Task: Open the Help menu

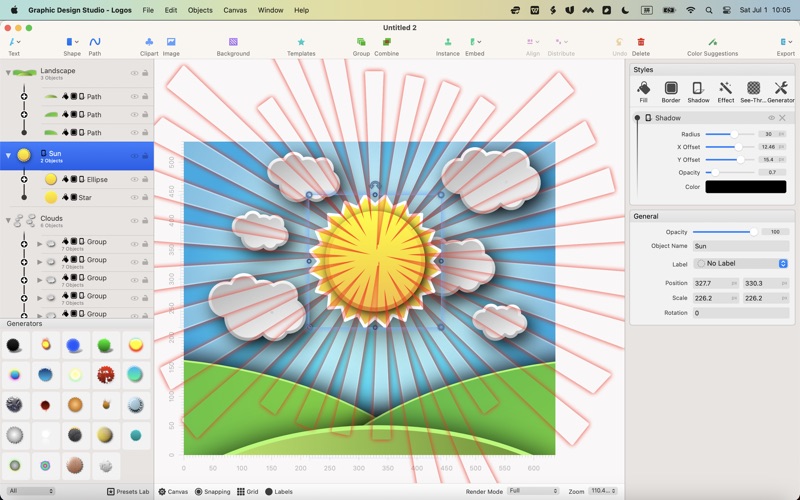Action: click(302, 10)
